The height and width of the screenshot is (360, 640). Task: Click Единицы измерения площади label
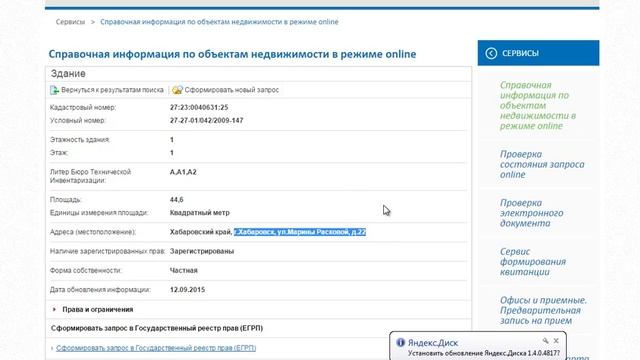click(99, 213)
